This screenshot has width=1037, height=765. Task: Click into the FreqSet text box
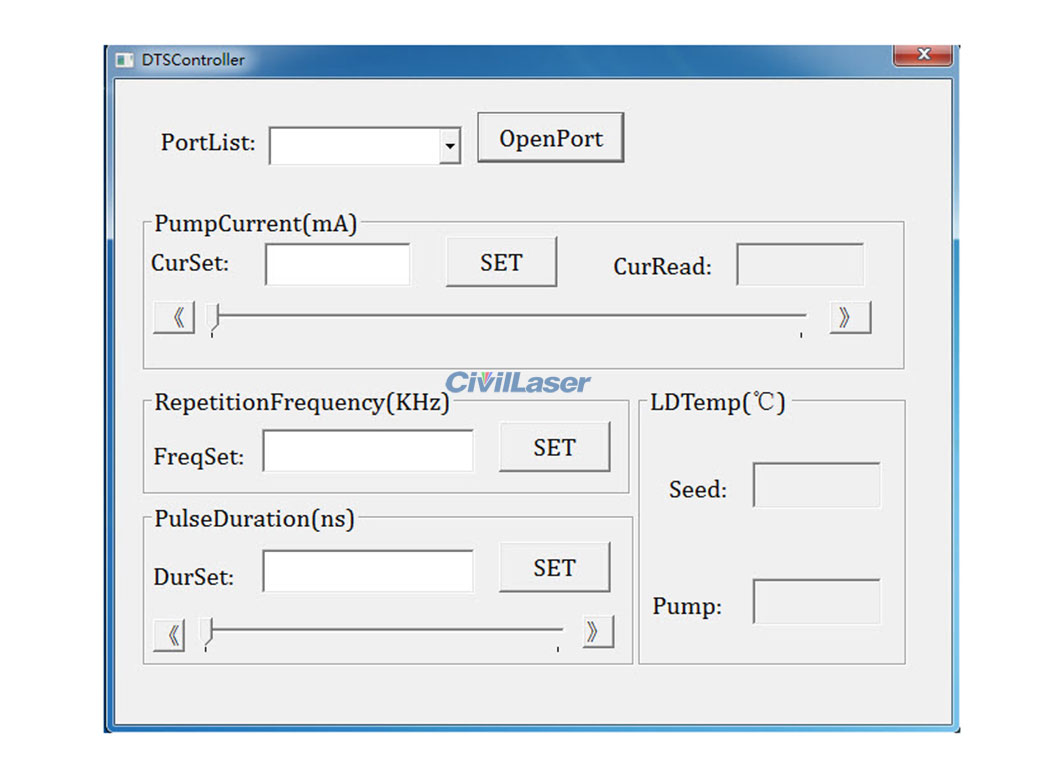pyautogui.click(x=368, y=451)
